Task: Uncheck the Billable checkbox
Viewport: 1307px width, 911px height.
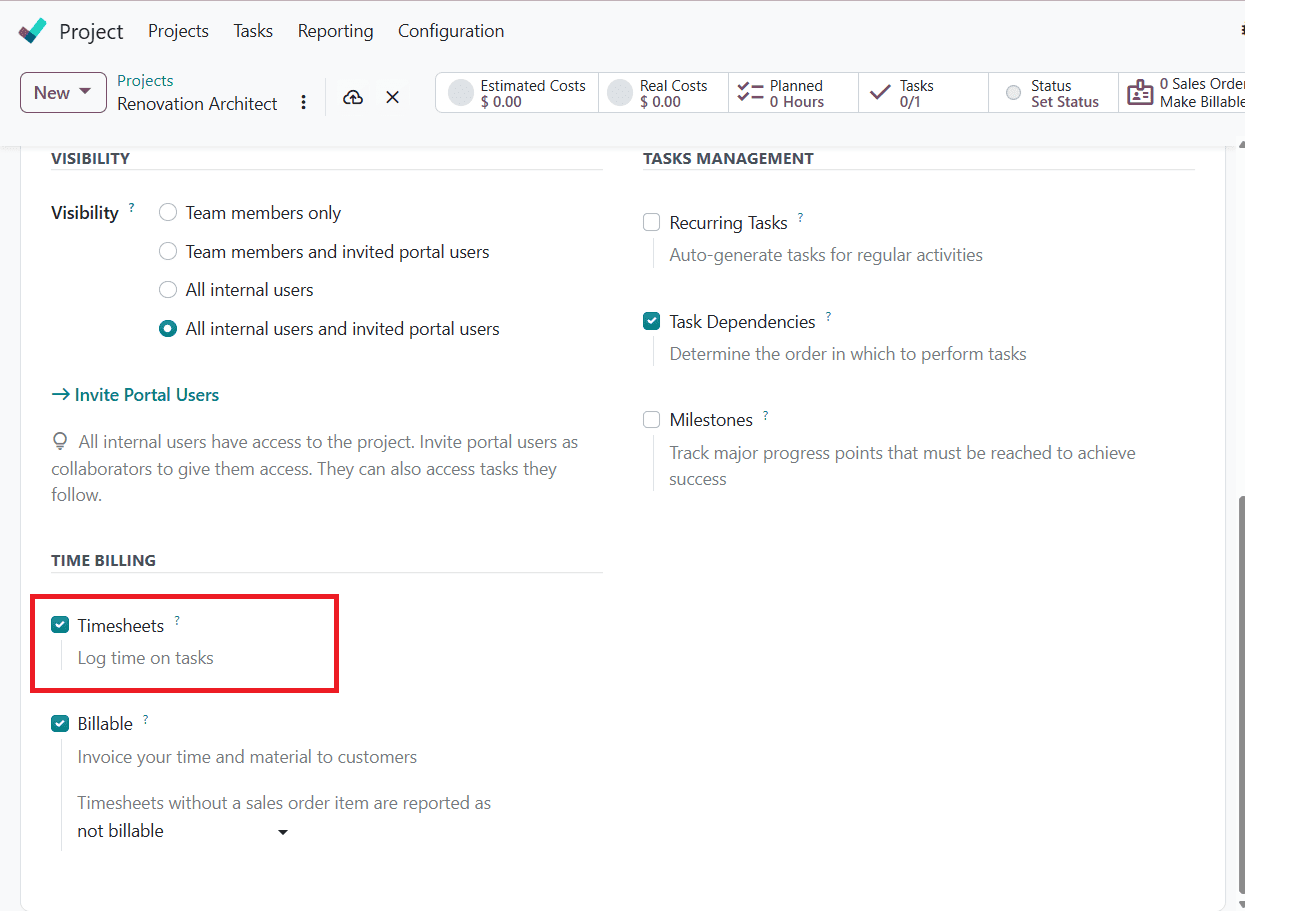Action: tap(60, 724)
